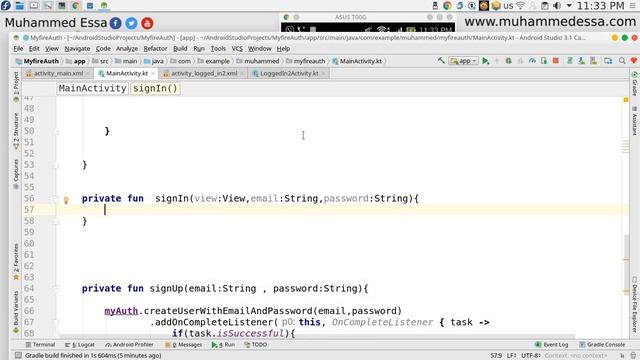Toggle the Assistant side panel
Screen dimensions: 640x360
tap(635, 121)
